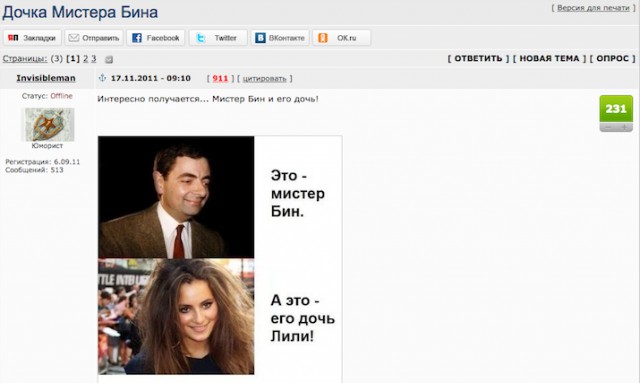
Task: Share the topic on Facebook
Action: [x=156, y=38]
